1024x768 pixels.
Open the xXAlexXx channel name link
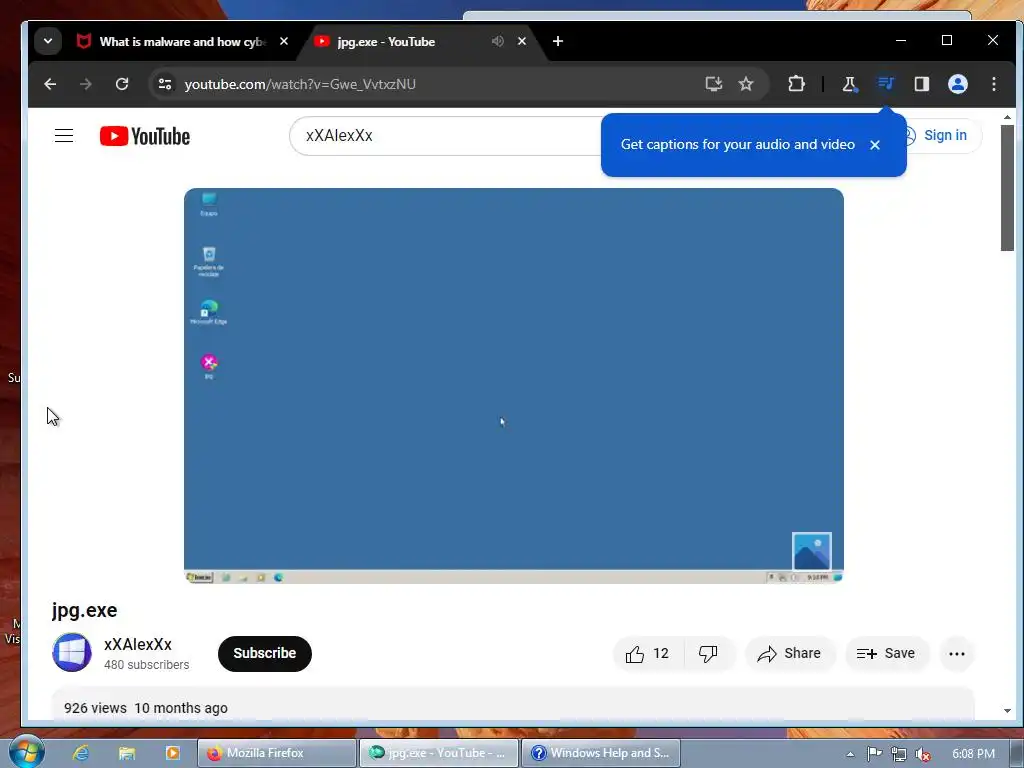[x=138, y=645]
